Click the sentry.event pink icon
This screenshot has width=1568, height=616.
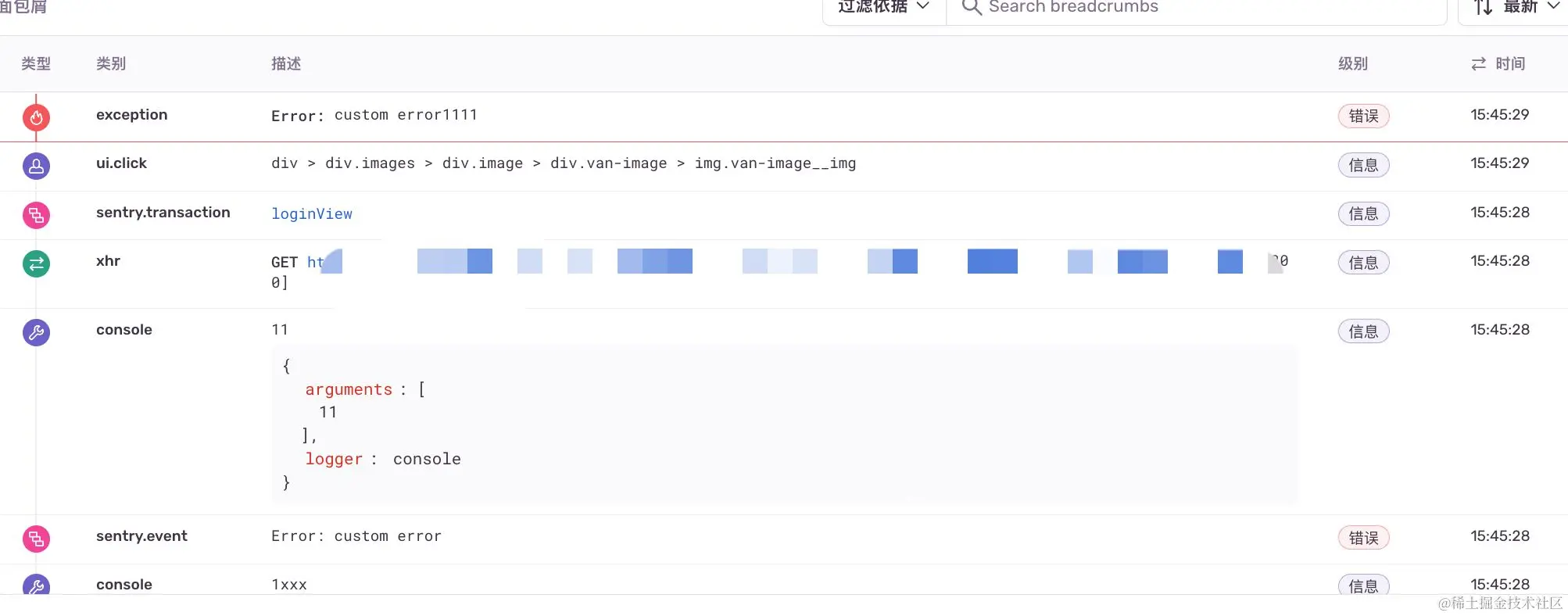pos(36,539)
